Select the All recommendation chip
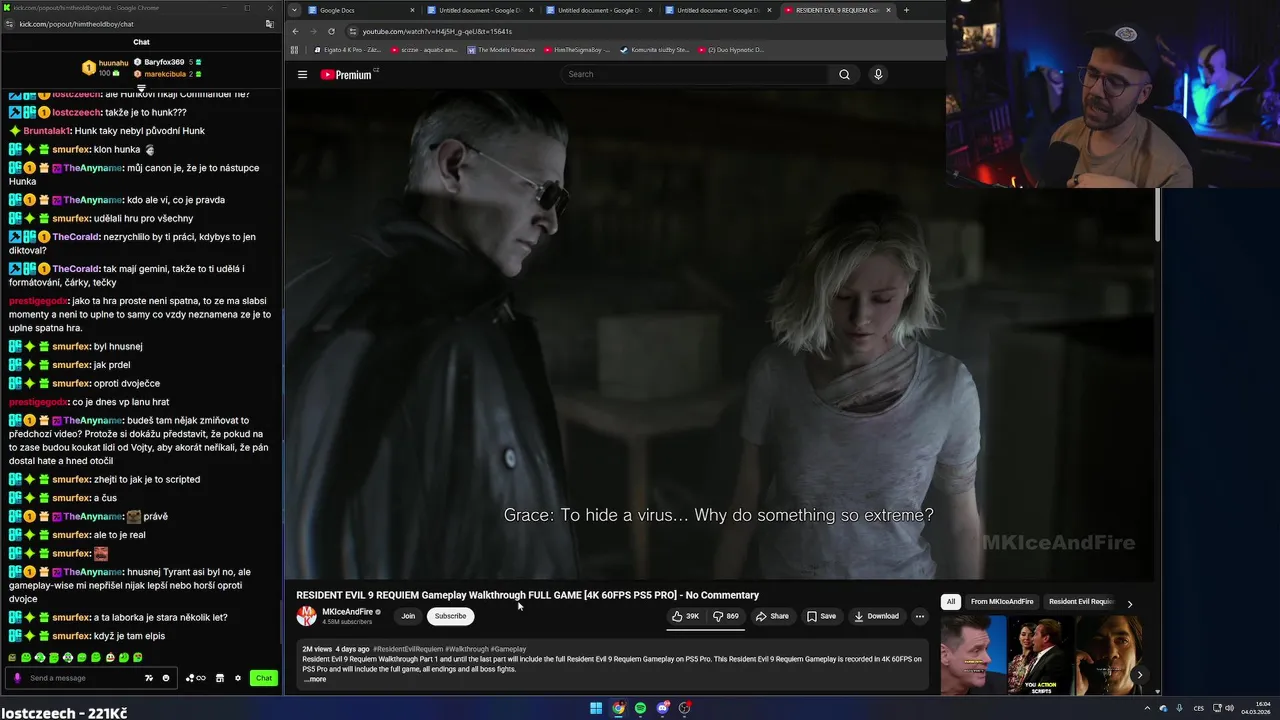The image size is (1280, 720). coord(951,602)
